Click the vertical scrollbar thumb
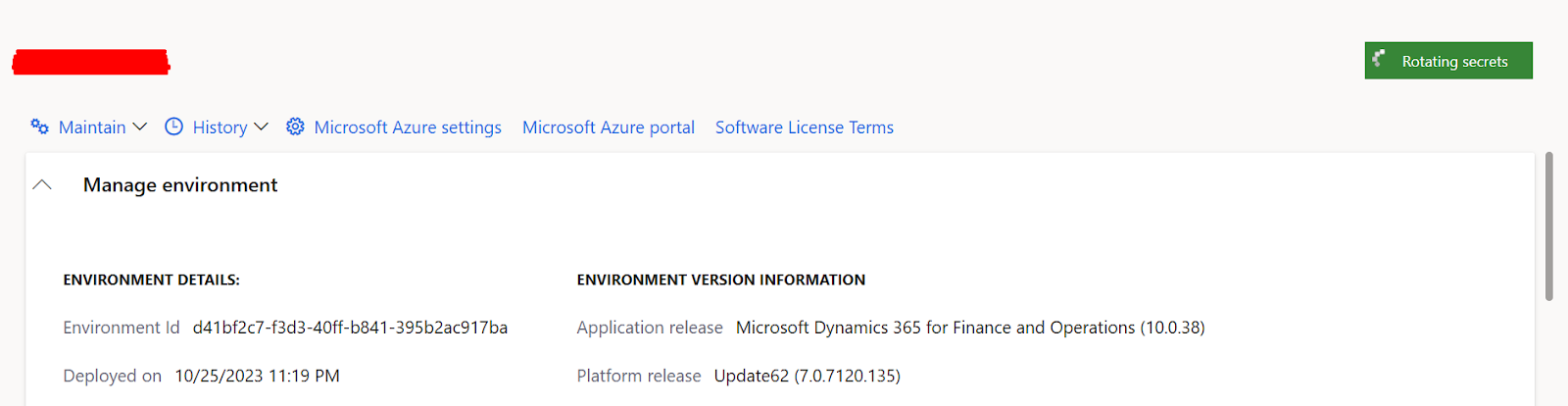The width and height of the screenshot is (1568, 406). [1548, 226]
